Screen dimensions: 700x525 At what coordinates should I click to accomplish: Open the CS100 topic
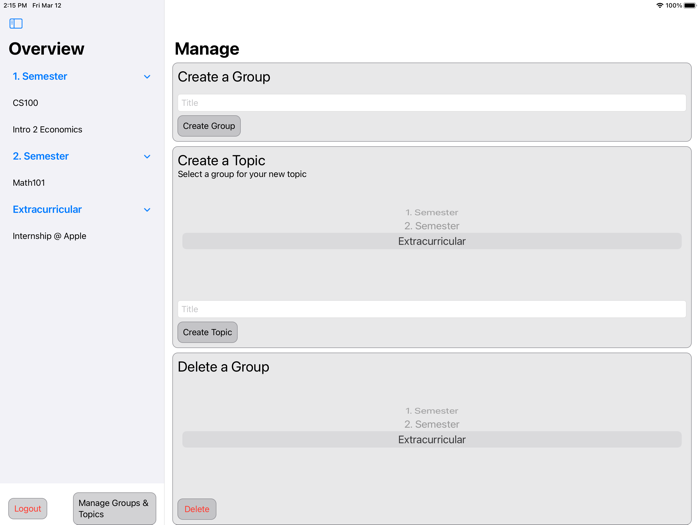(x=26, y=103)
